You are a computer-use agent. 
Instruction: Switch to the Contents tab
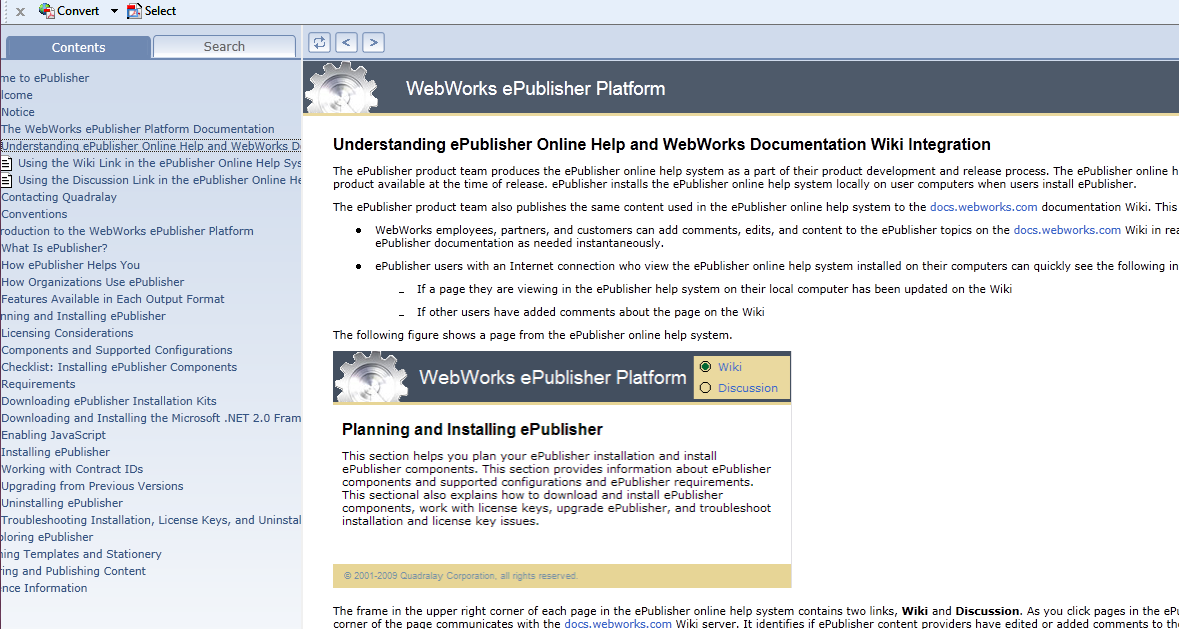78,47
